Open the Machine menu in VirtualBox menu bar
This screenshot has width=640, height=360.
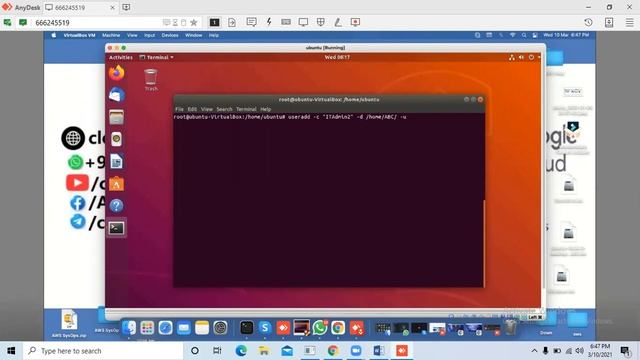point(111,36)
